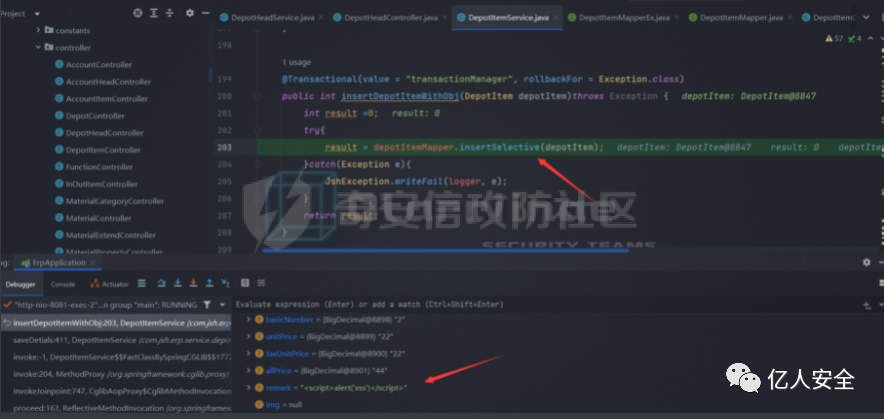Click insertDepotItemWithObj method name in editor
The height and width of the screenshot is (419, 884).
coord(400,96)
